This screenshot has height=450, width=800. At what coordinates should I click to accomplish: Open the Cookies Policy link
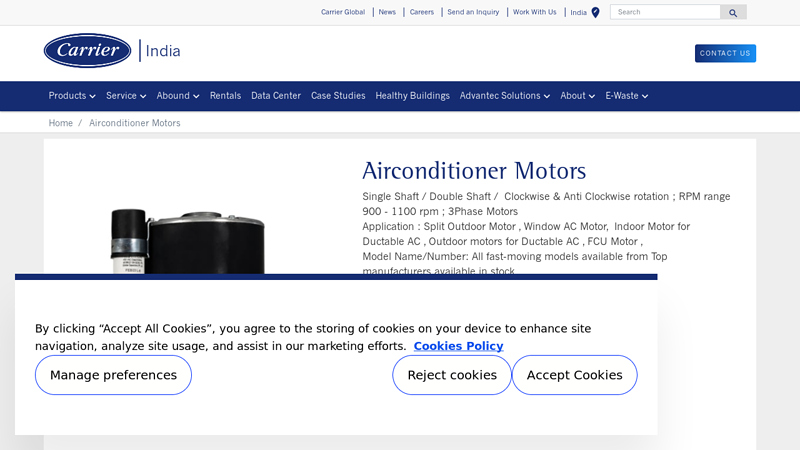tap(458, 346)
